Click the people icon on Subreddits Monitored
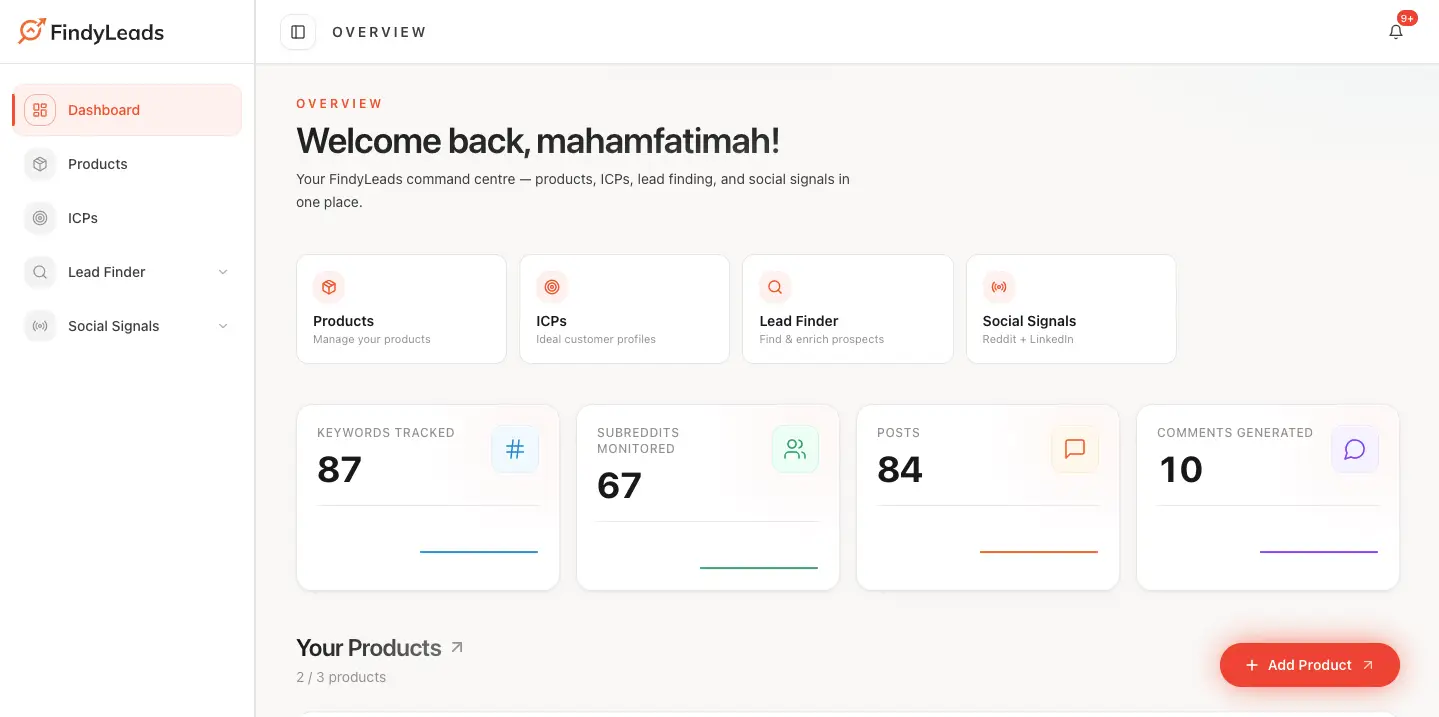 (795, 449)
